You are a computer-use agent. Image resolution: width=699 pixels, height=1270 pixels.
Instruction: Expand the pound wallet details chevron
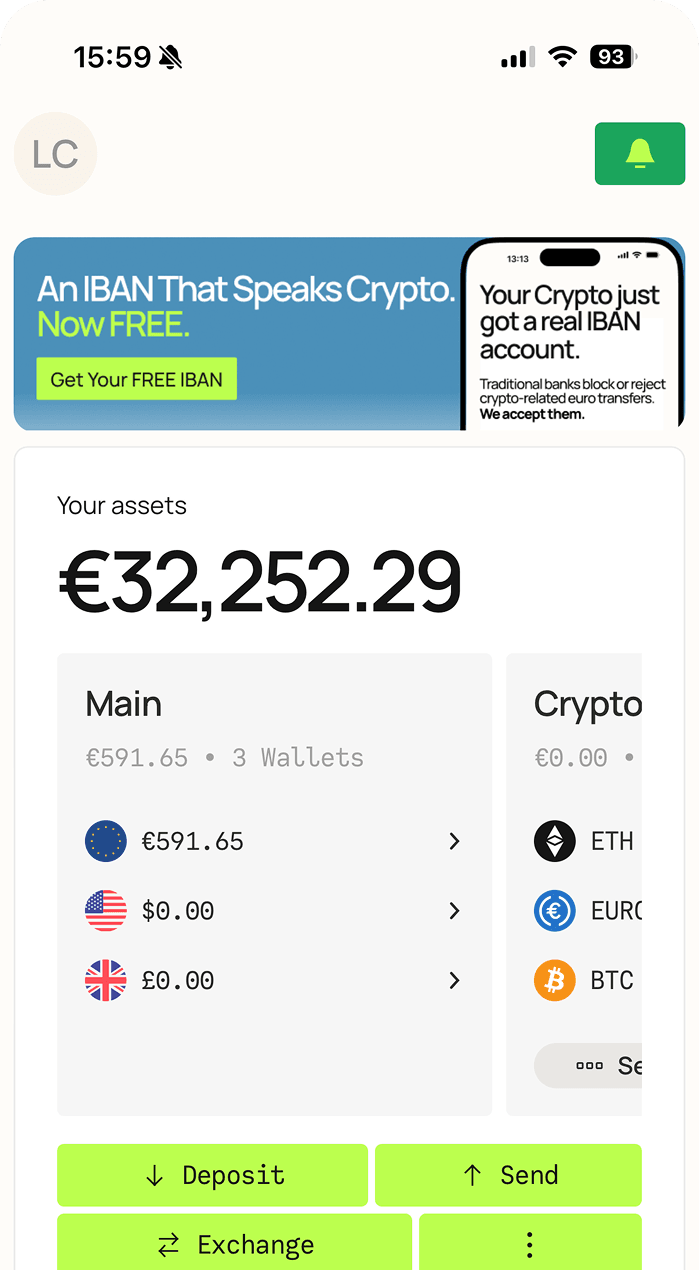(455, 980)
